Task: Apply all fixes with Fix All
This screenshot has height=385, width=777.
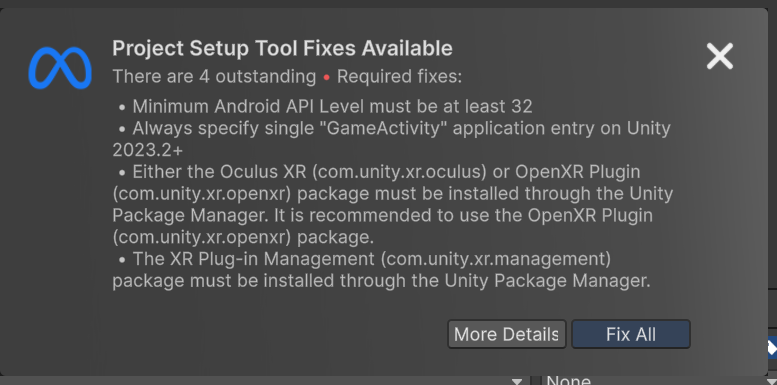Action: click(631, 334)
